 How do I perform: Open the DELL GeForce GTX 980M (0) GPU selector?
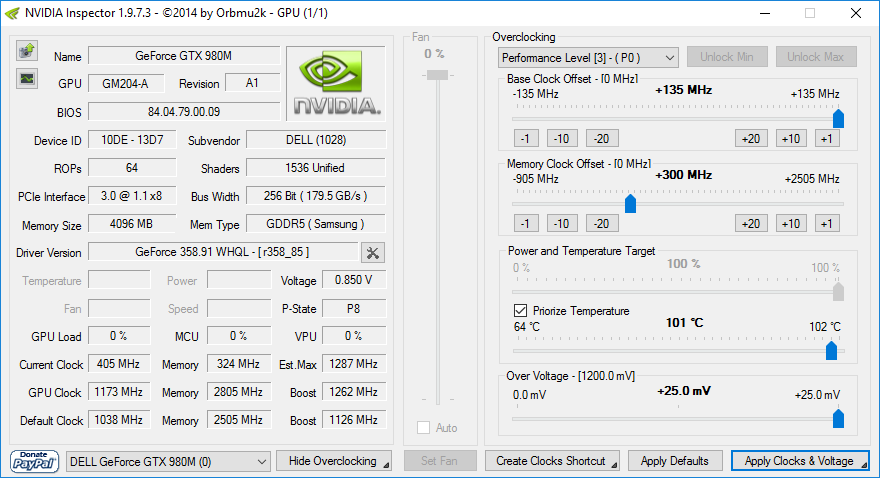pyautogui.click(x=168, y=462)
